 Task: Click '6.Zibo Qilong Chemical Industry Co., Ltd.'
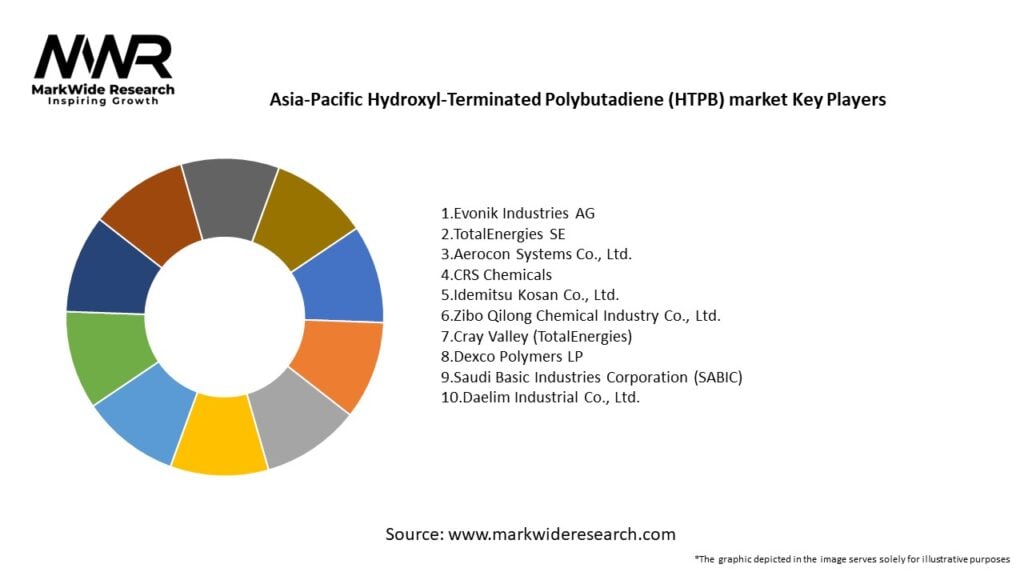(581, 316)
